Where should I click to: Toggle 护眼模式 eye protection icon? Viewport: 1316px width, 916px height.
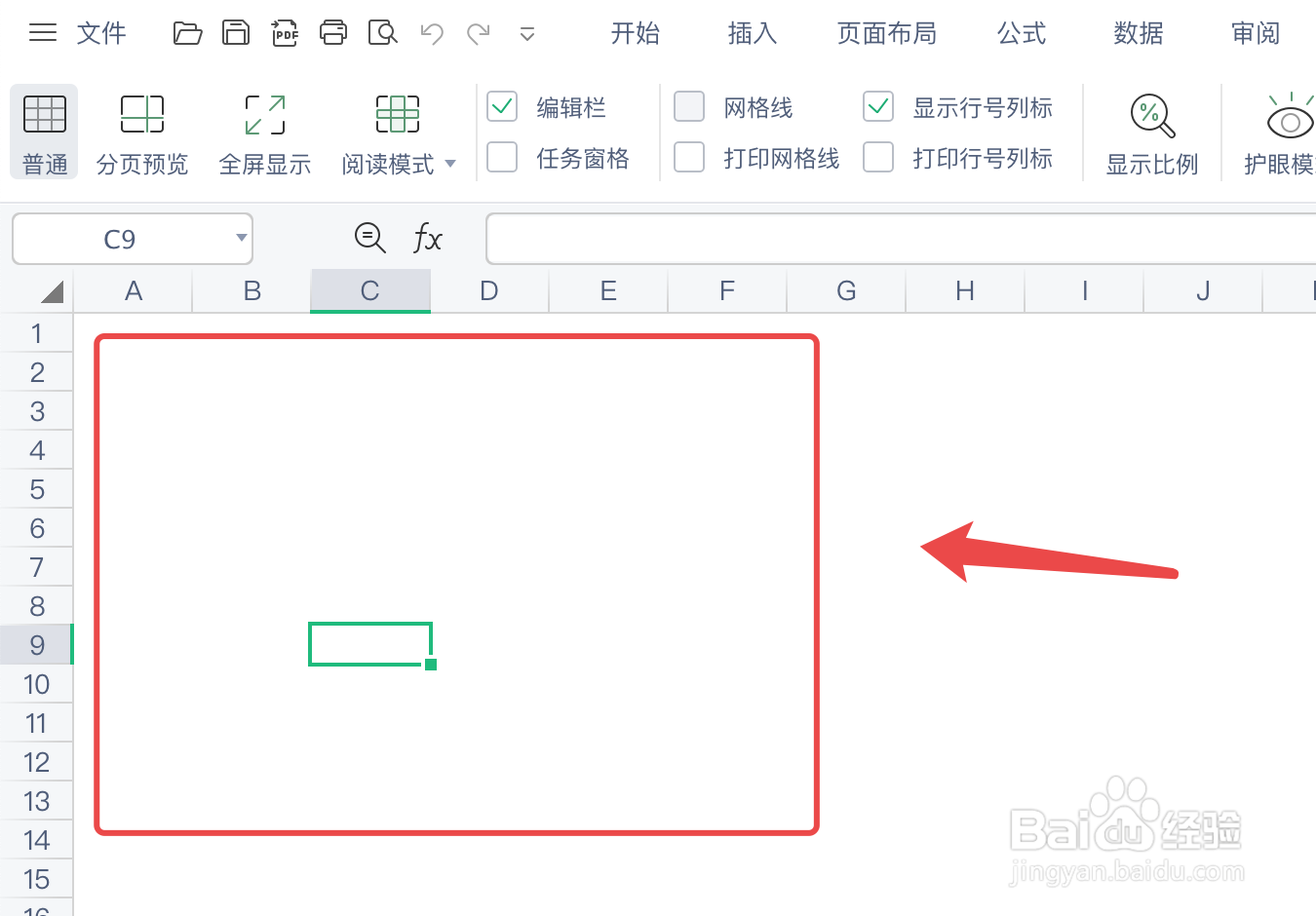point(1289,117)
